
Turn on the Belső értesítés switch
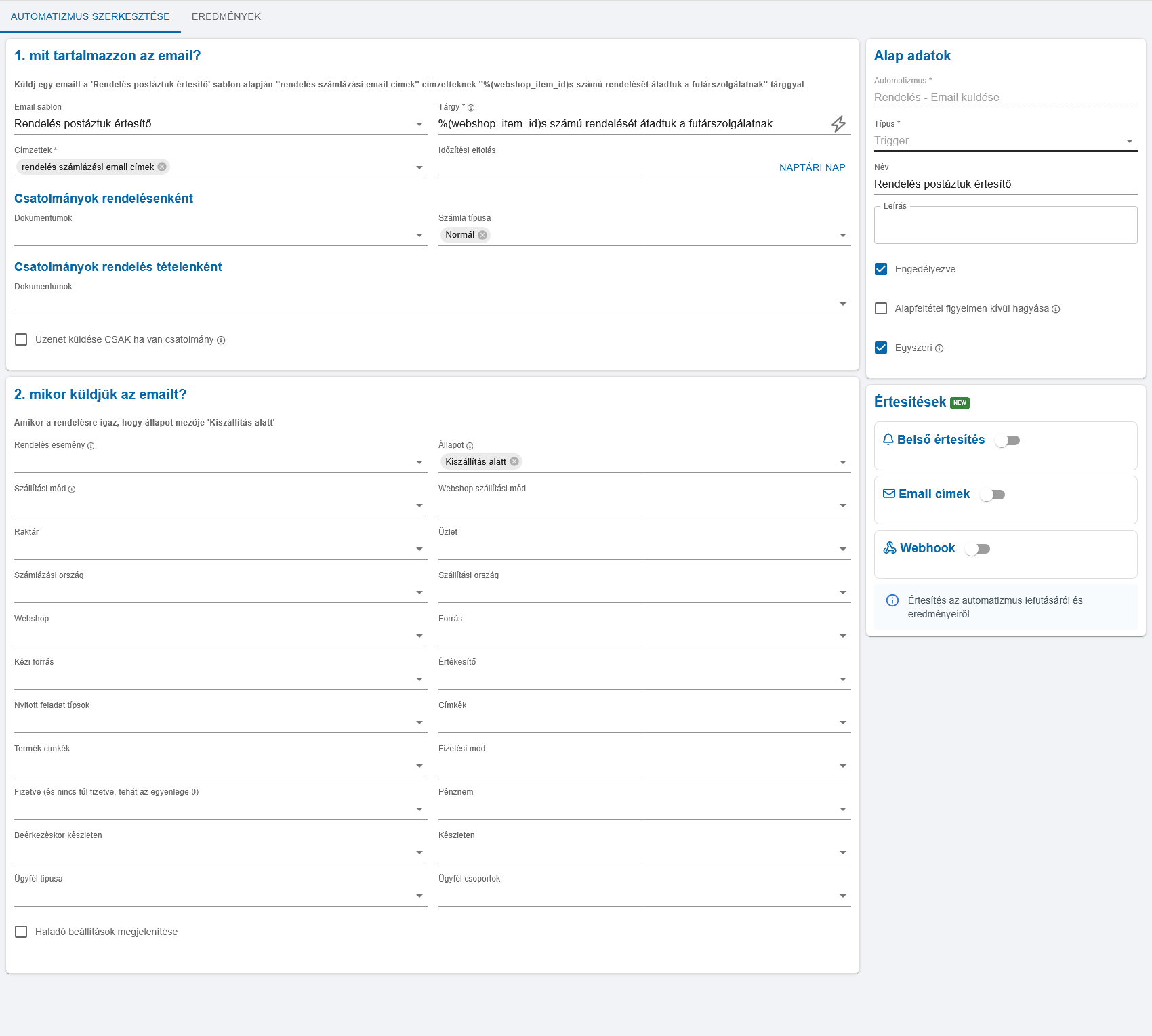pyautogui.click(x=1007, y=440)
